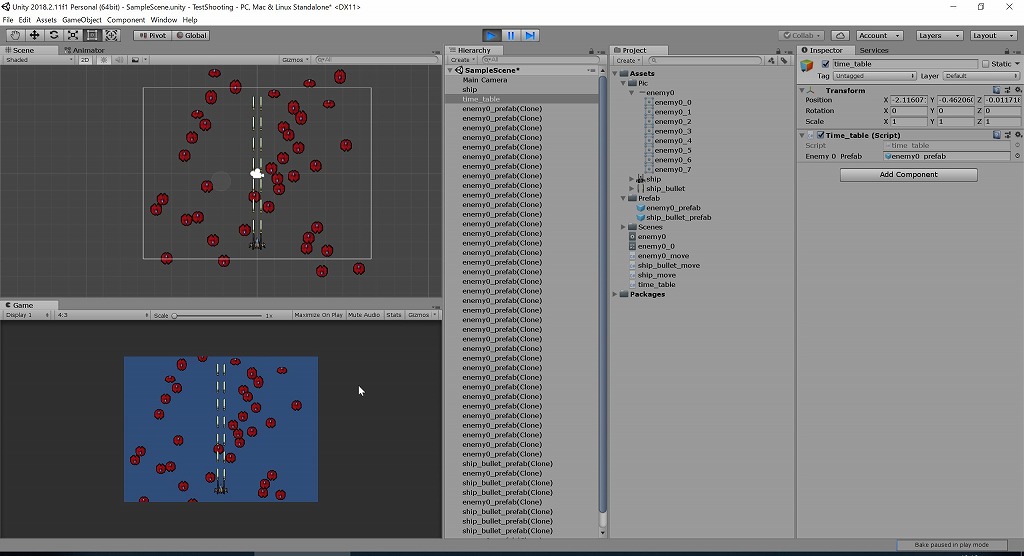Switch to the Animator tab
Screen dimensions: 1024x556
[84, 50]
